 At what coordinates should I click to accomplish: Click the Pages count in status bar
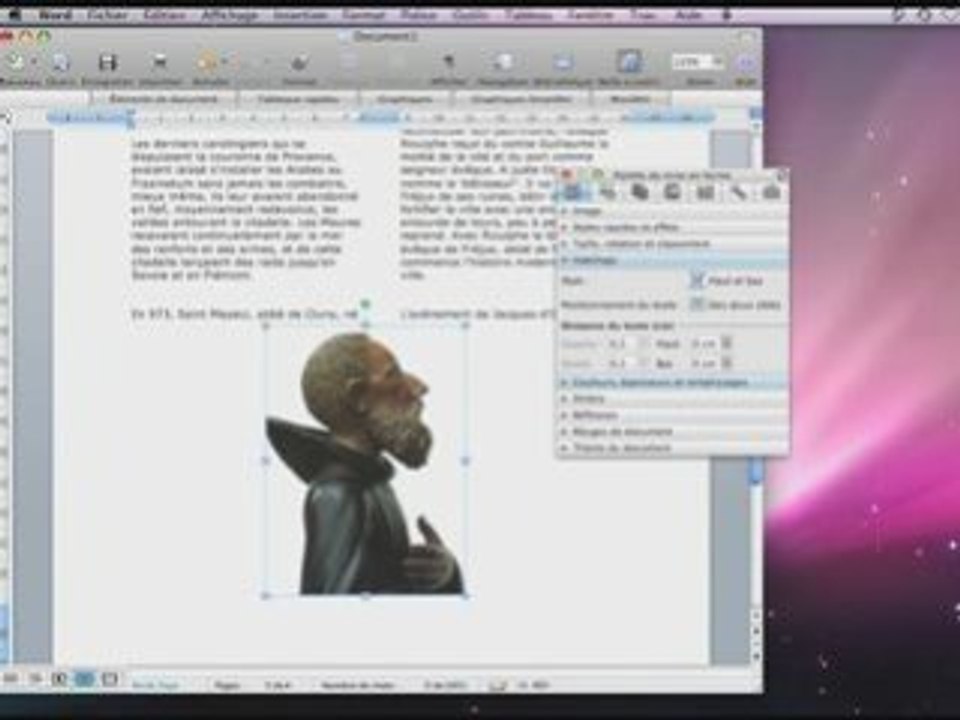click(x=252, y=685)
